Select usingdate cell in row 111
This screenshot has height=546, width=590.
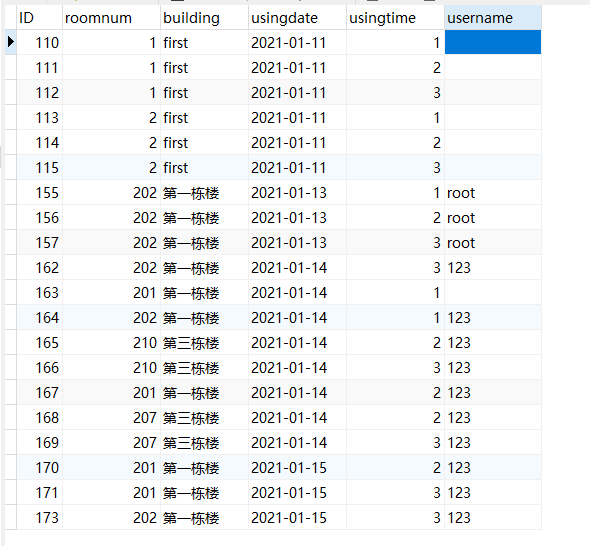click(297, 68)
